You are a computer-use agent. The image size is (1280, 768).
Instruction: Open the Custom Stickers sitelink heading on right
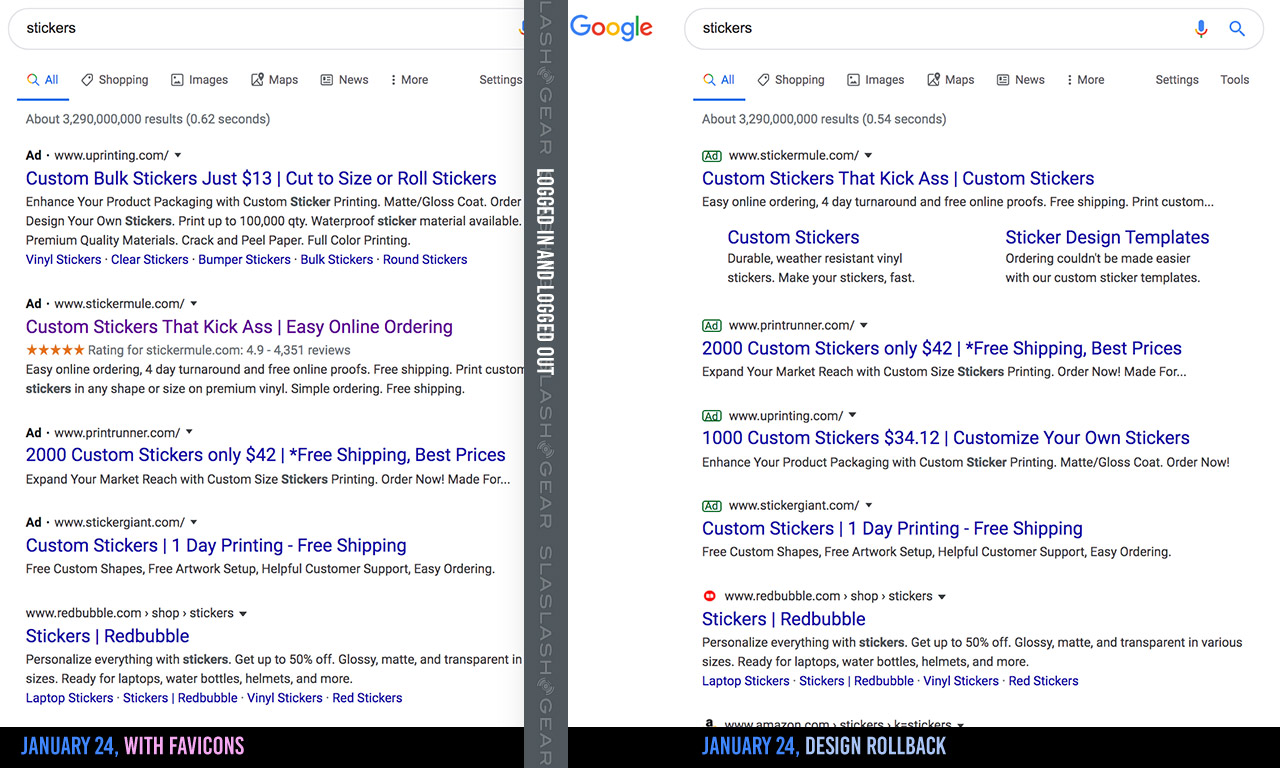click(793, 238)
